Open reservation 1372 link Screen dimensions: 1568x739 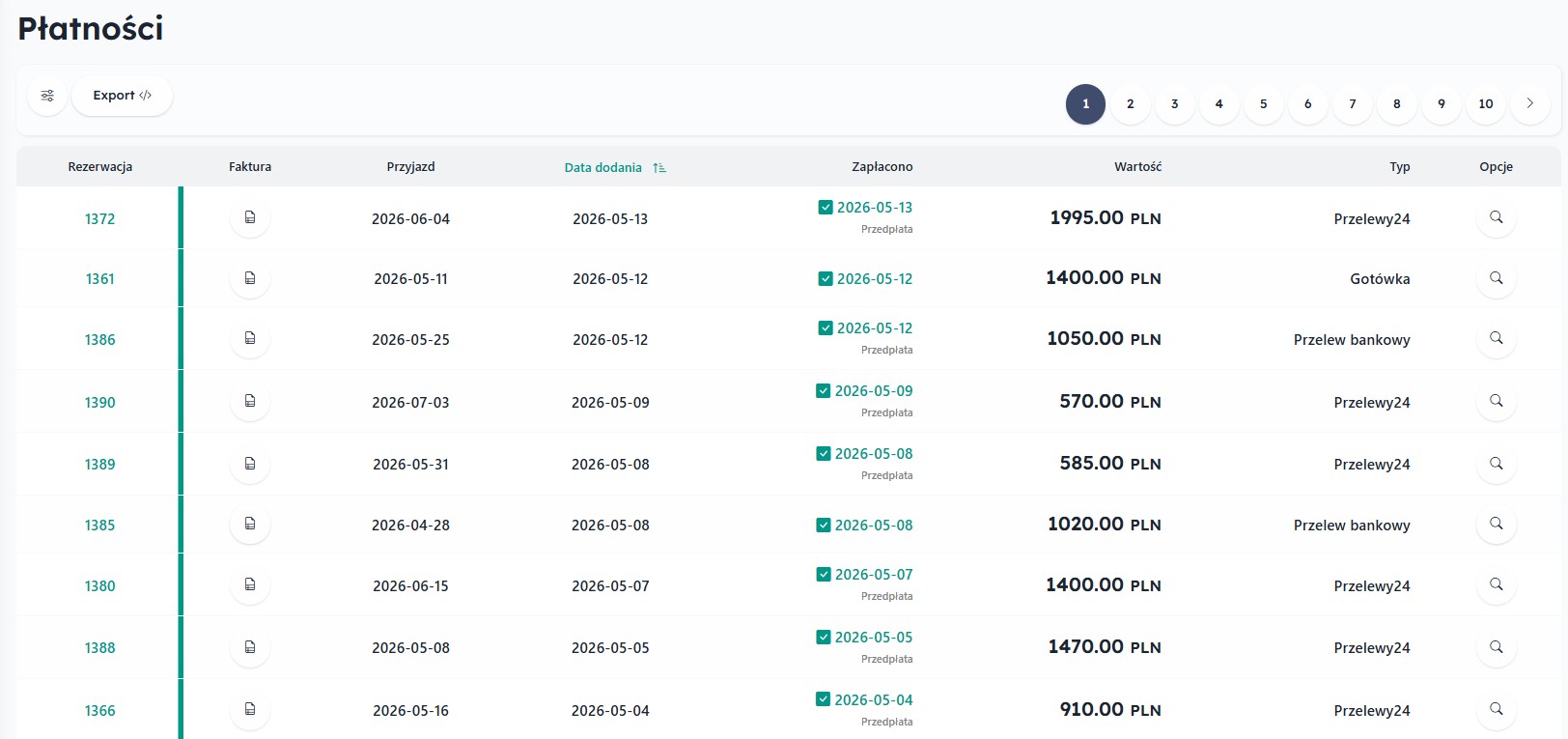(99, 218)
